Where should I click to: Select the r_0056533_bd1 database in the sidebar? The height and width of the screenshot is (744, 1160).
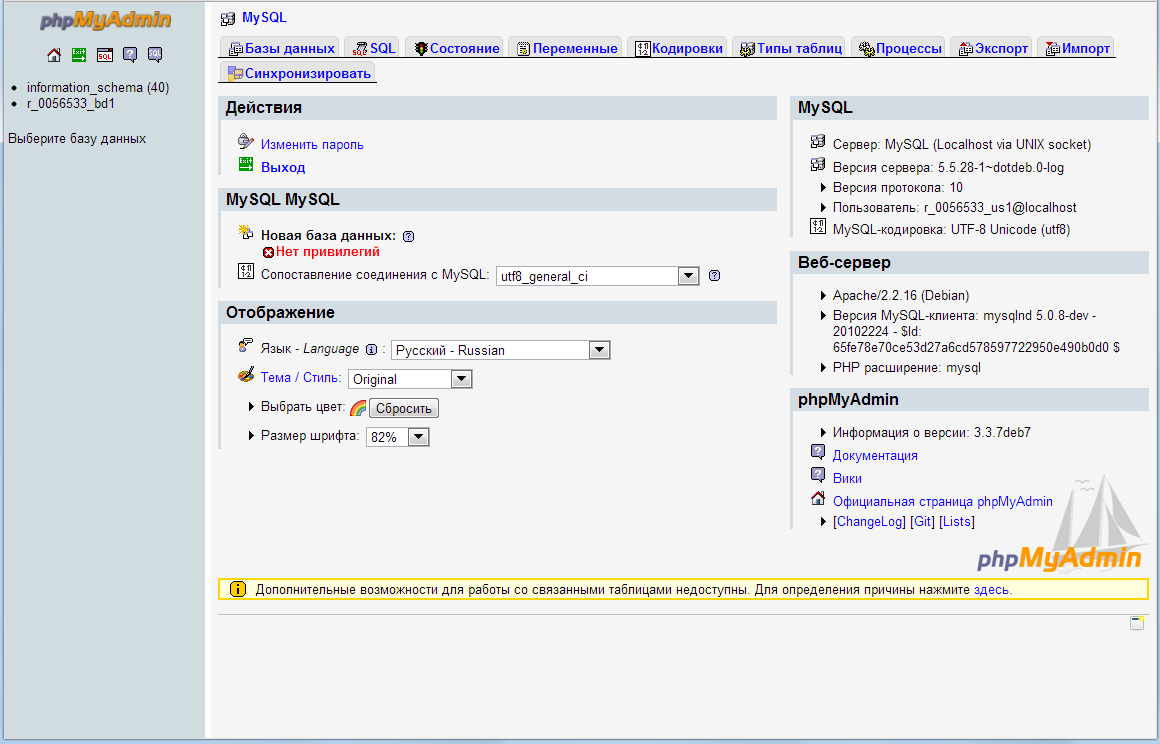[x=69, y=103]
